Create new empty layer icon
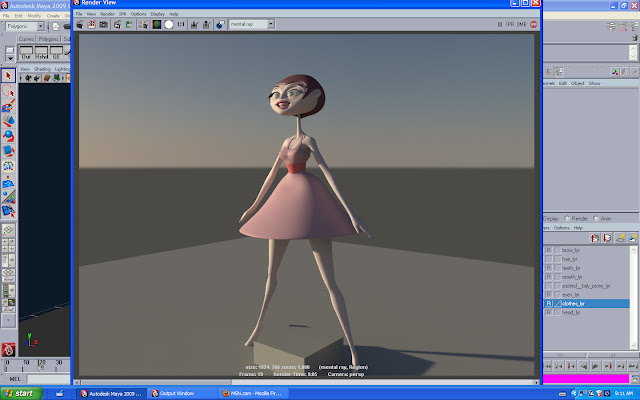This screenshot has height=400, width=640. tap(620, 238)
